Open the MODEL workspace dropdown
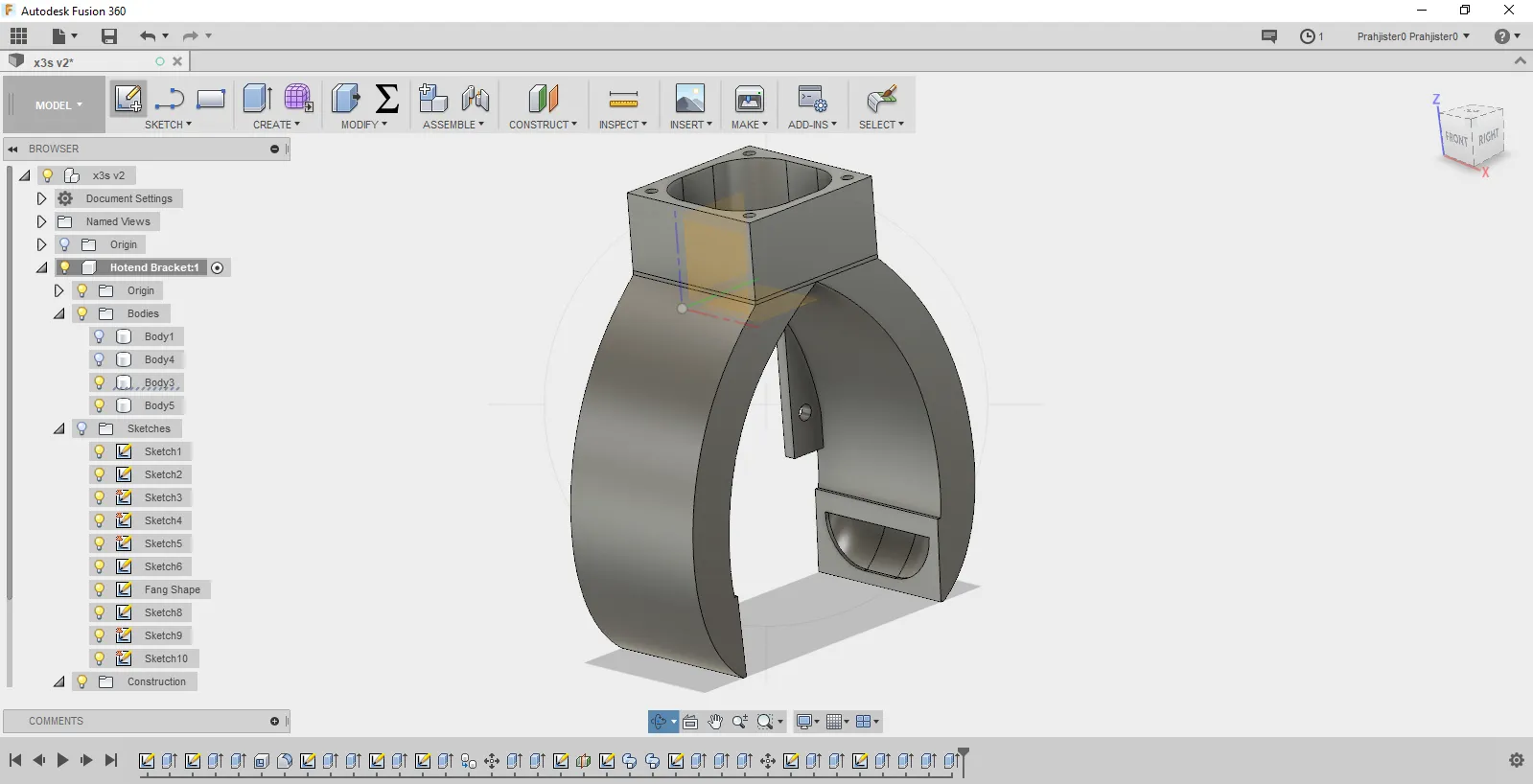Viewport: 1533px width, 784px height. [x=58, y=105]
